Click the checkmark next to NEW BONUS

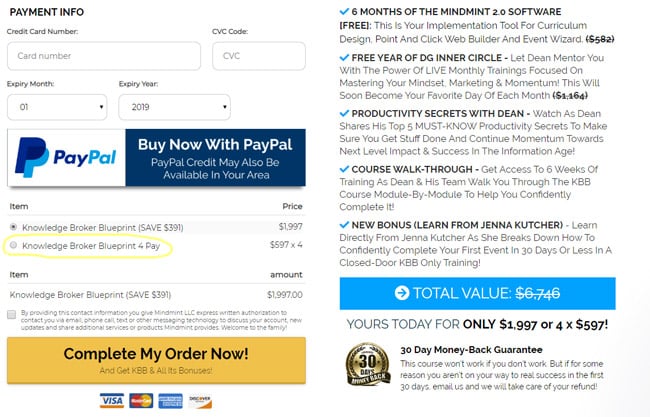[344, 225]
